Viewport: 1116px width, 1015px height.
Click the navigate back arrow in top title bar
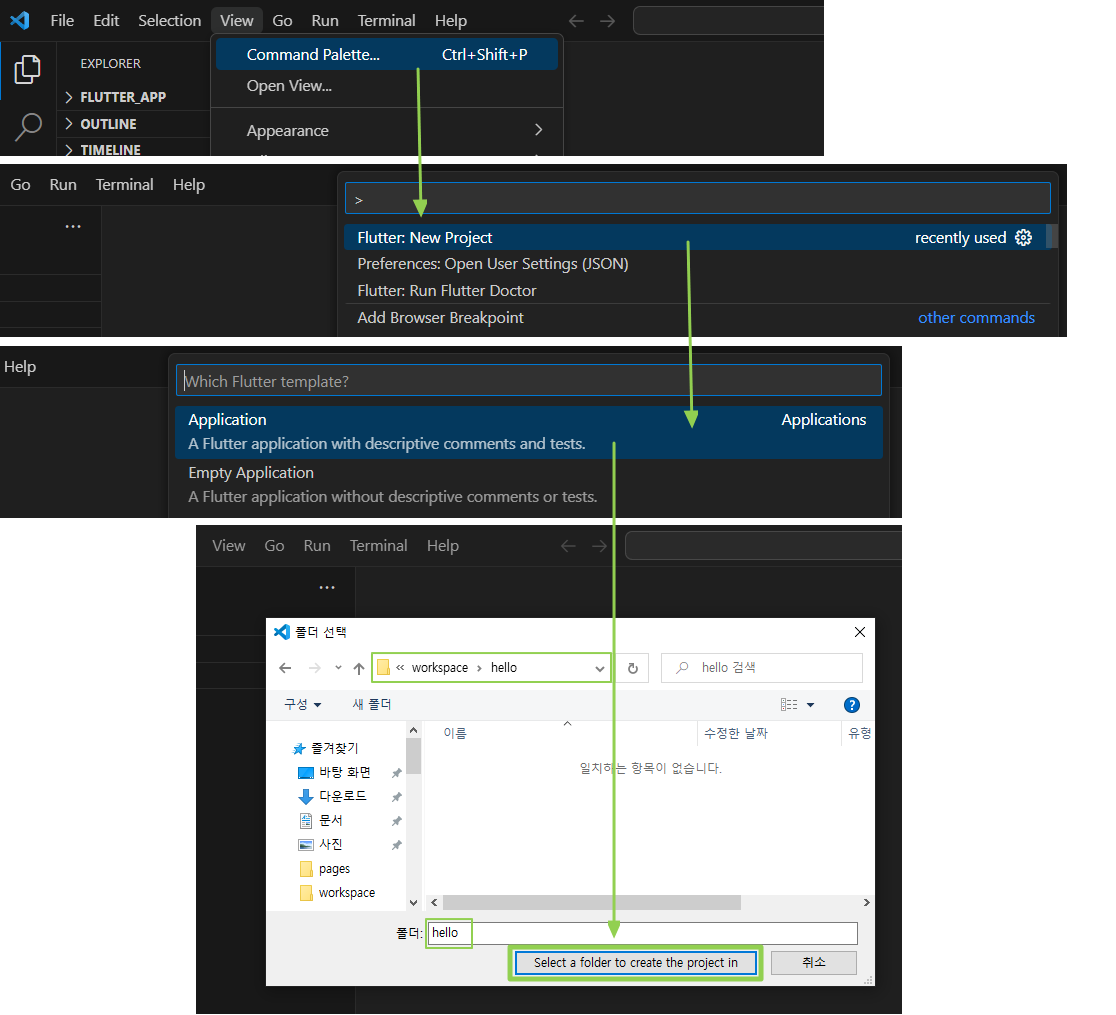(577, 21)
